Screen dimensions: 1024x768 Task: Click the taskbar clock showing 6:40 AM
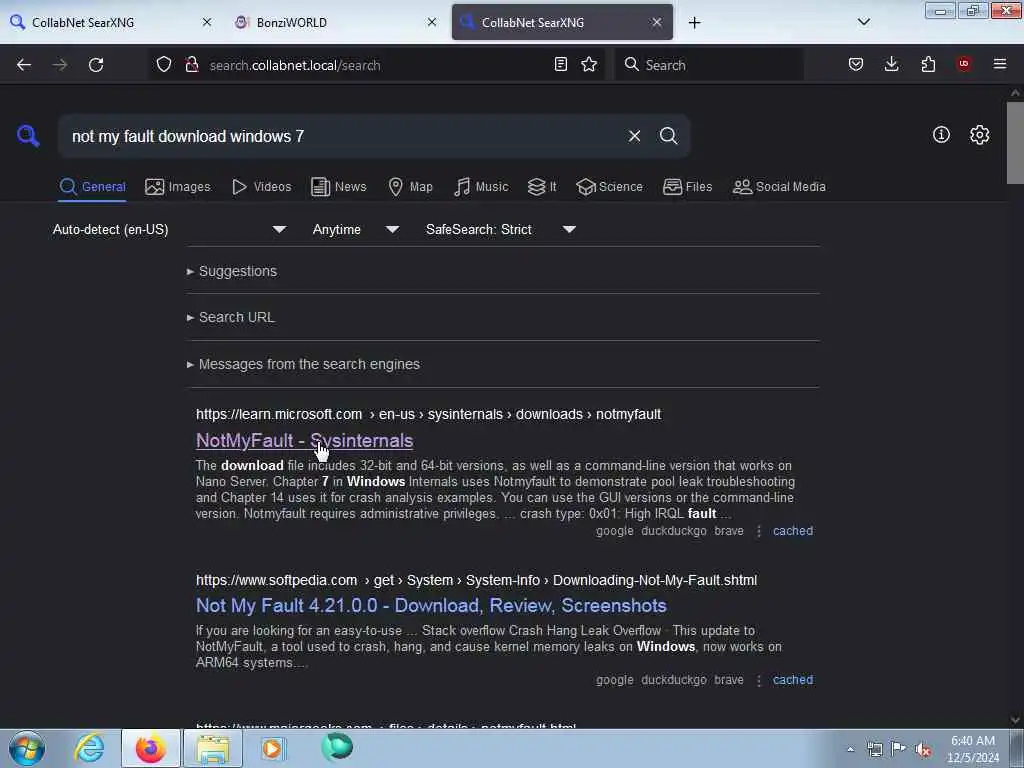(973, 749)
